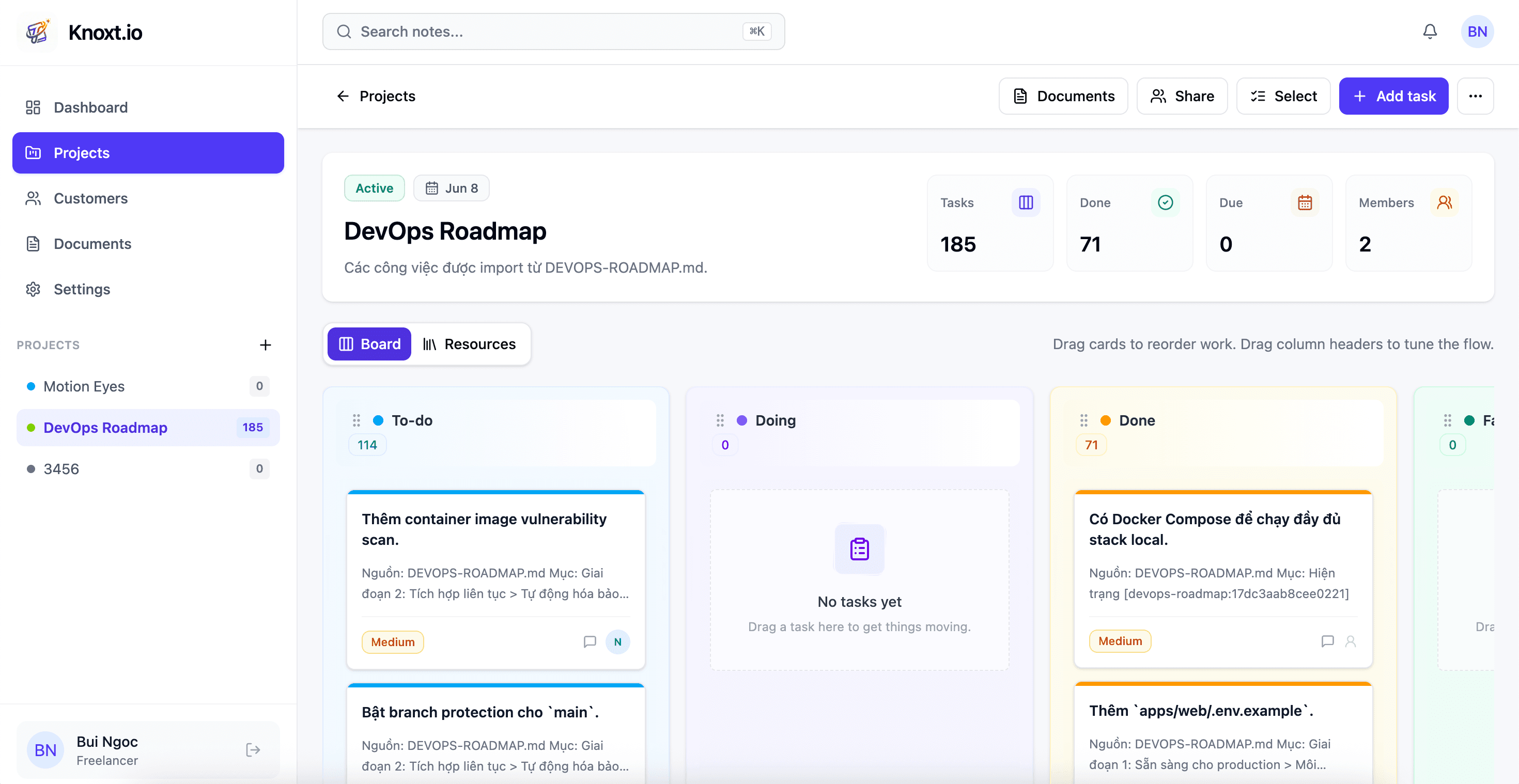This screenshot has height=784, width=1519.
Task: Open Settings in the sidebar
Action: tap(148, 289)
